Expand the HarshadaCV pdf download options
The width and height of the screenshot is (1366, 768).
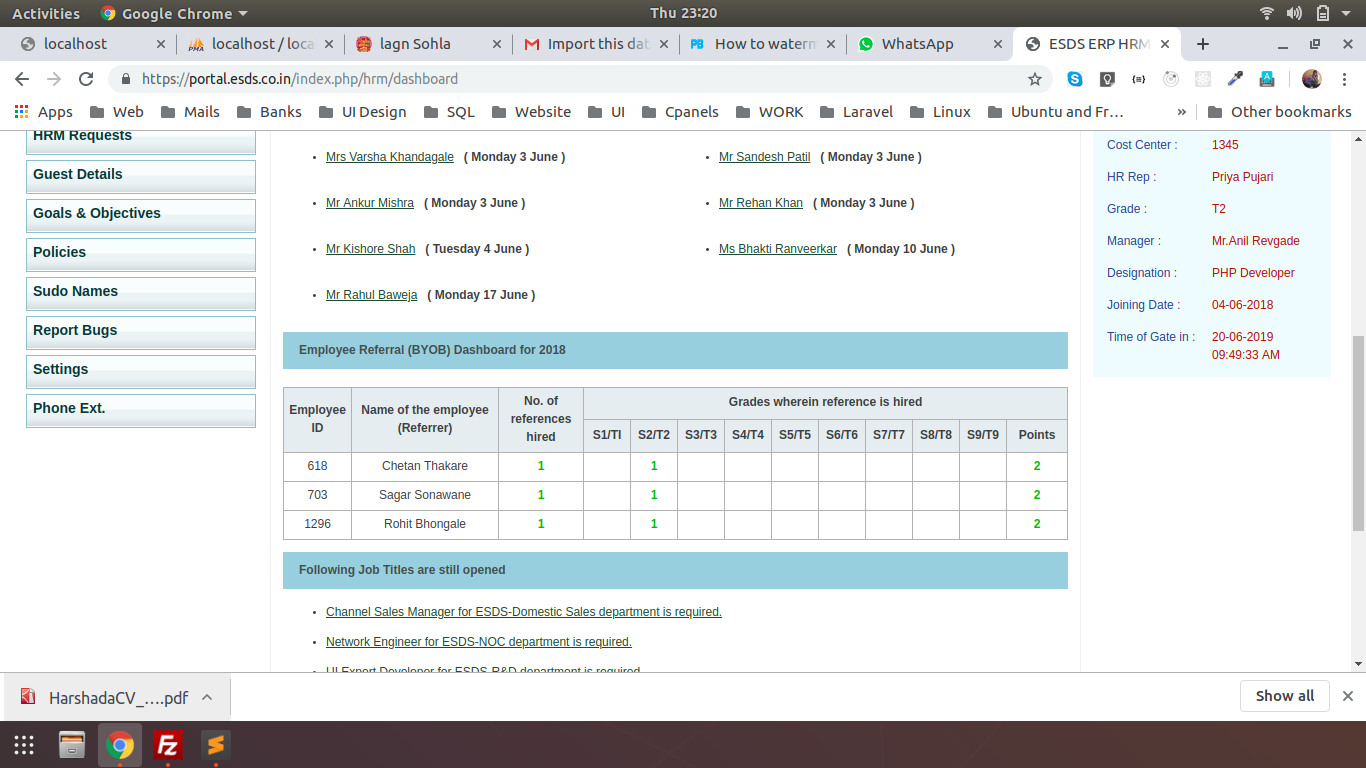207,697
